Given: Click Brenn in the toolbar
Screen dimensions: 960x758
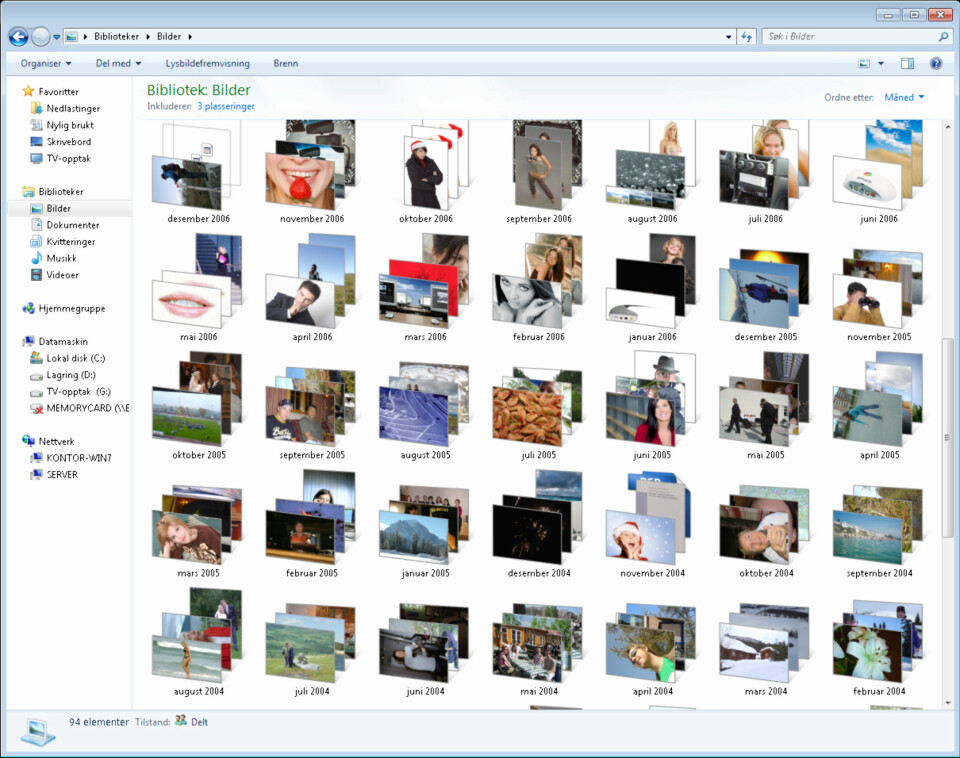Looking at the screenshot, I should coord(286,63).
